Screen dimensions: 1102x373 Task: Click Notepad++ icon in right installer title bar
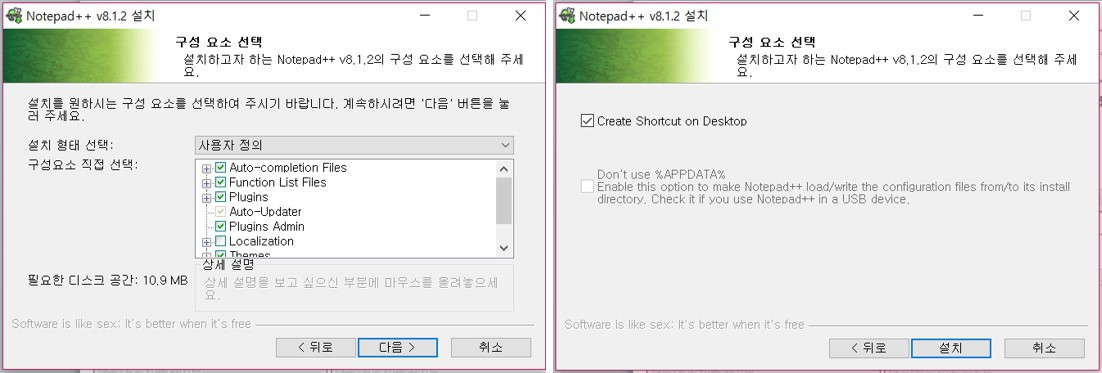tap(566, 16)
